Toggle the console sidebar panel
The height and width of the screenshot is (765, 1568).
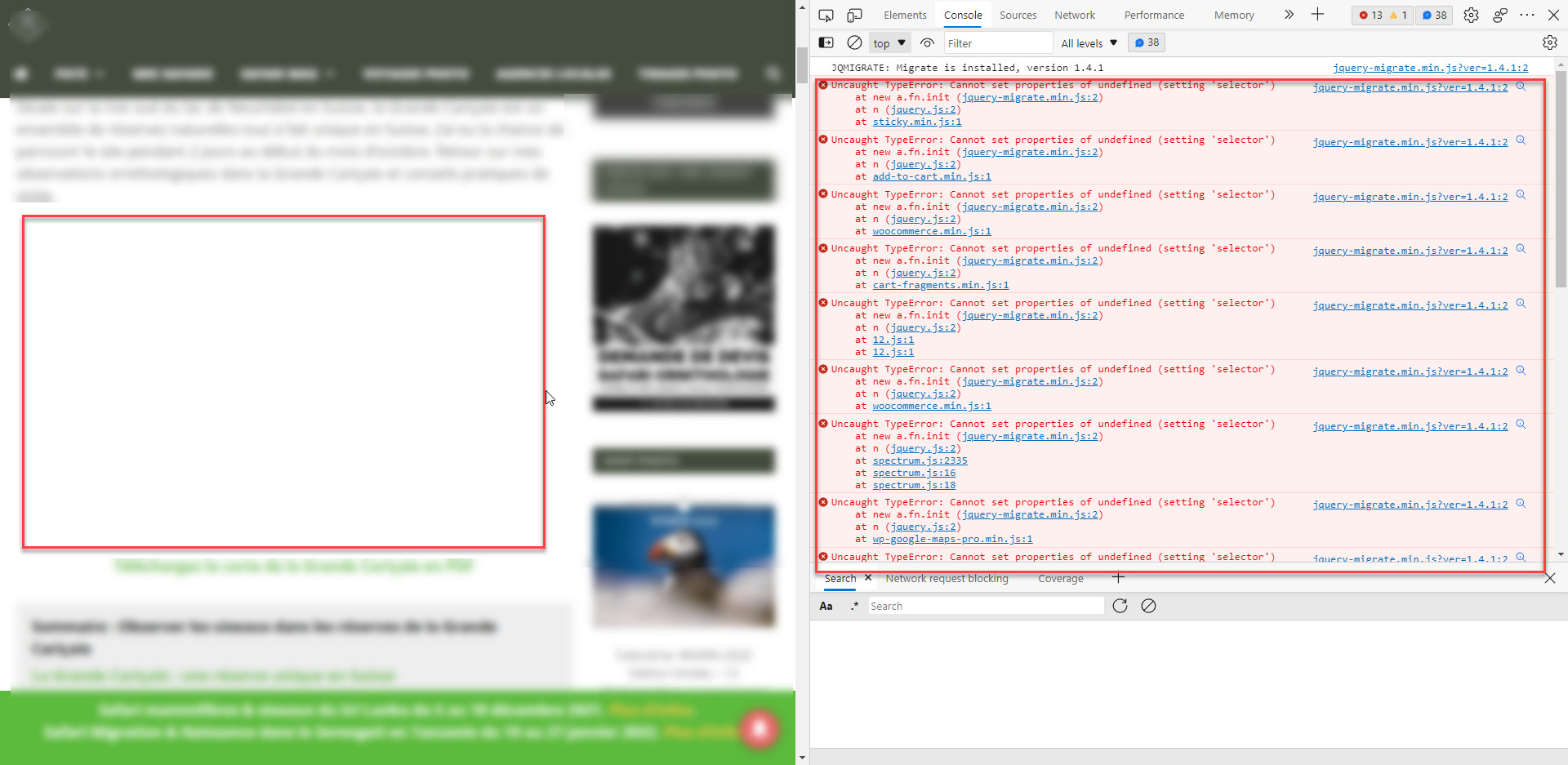[x=826, y=42]
